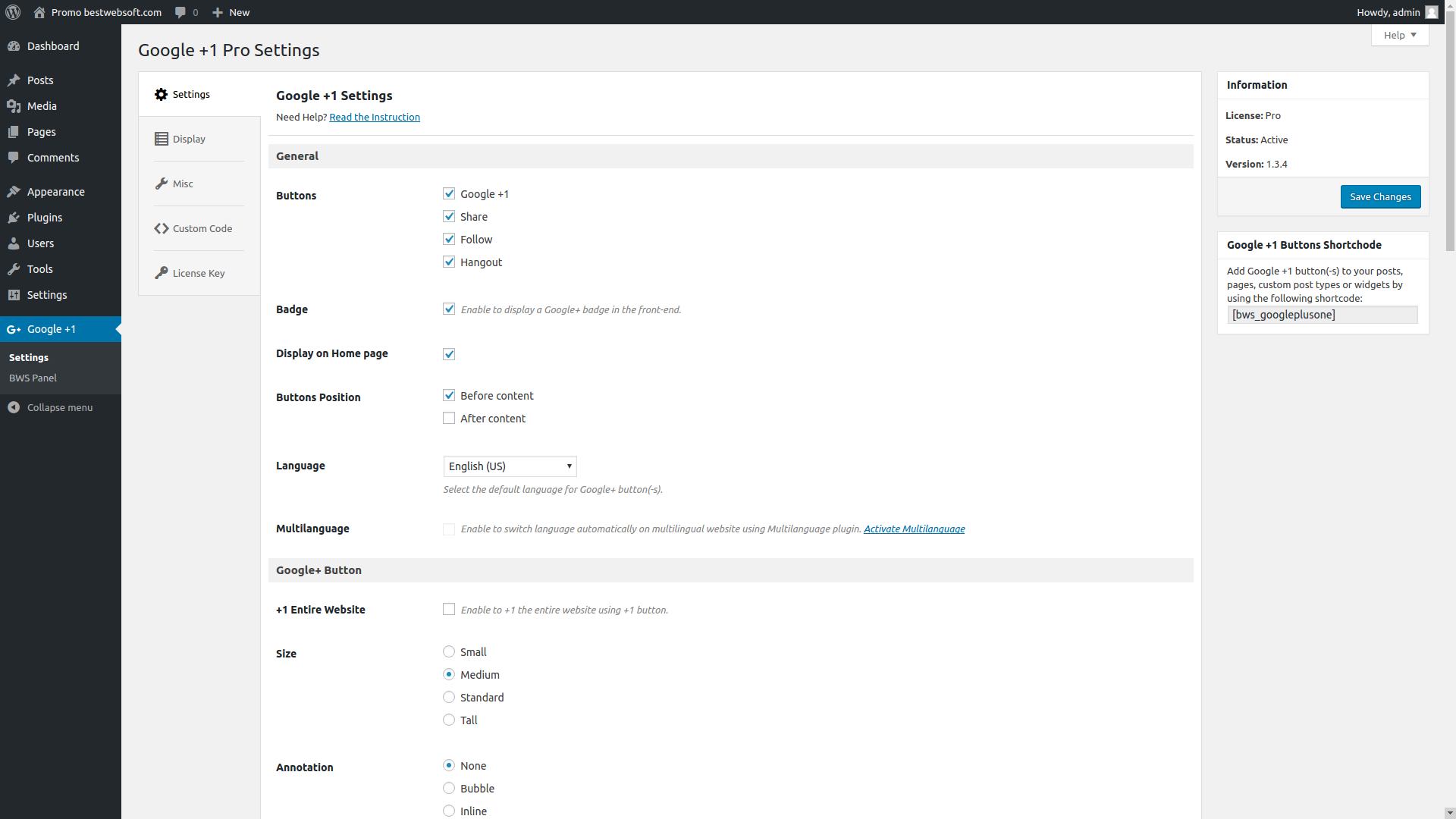Open the Misc settings tab

point(183,184)
